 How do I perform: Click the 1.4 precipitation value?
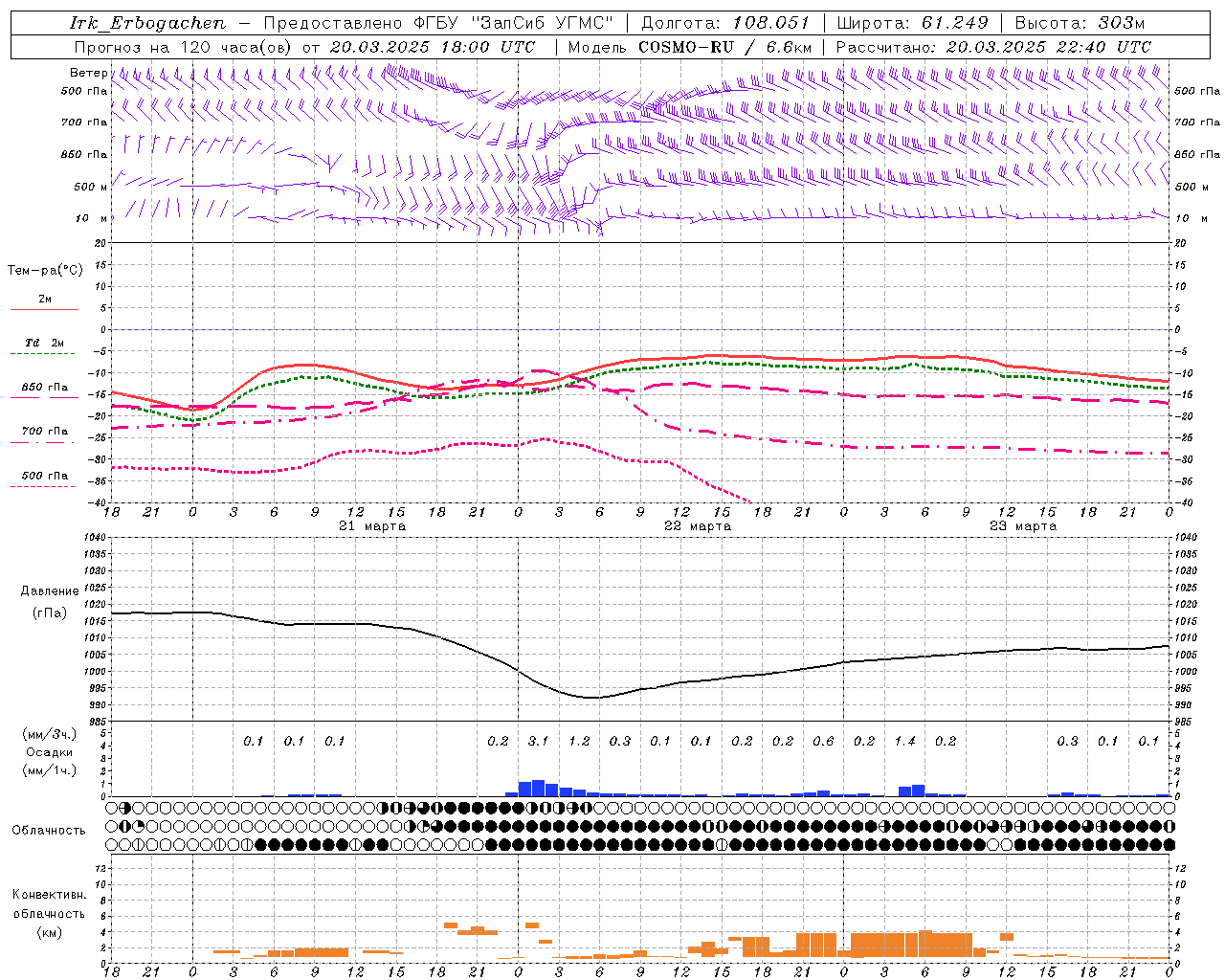pos(904,741)
